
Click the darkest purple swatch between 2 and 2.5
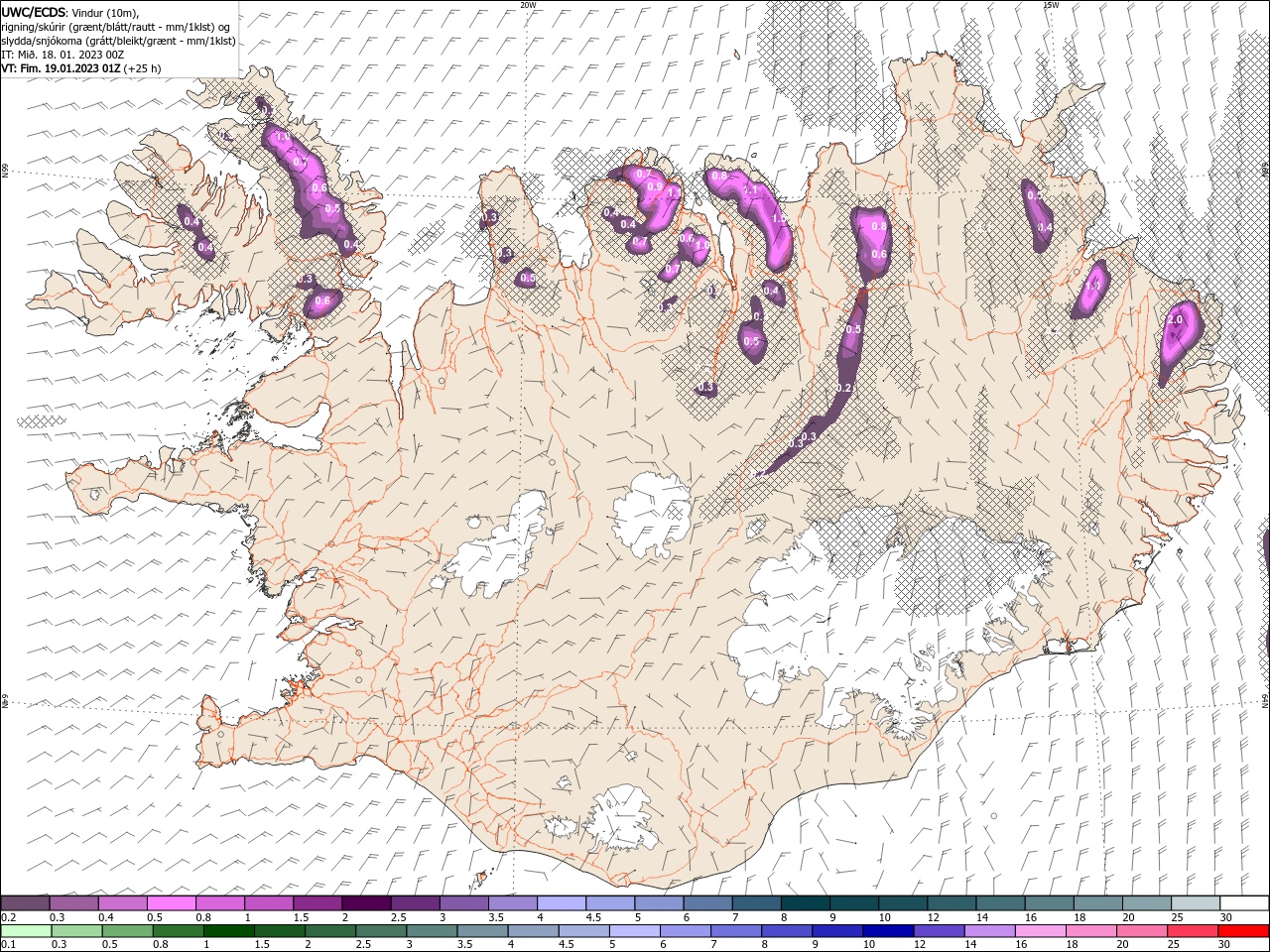pos(365,903)
